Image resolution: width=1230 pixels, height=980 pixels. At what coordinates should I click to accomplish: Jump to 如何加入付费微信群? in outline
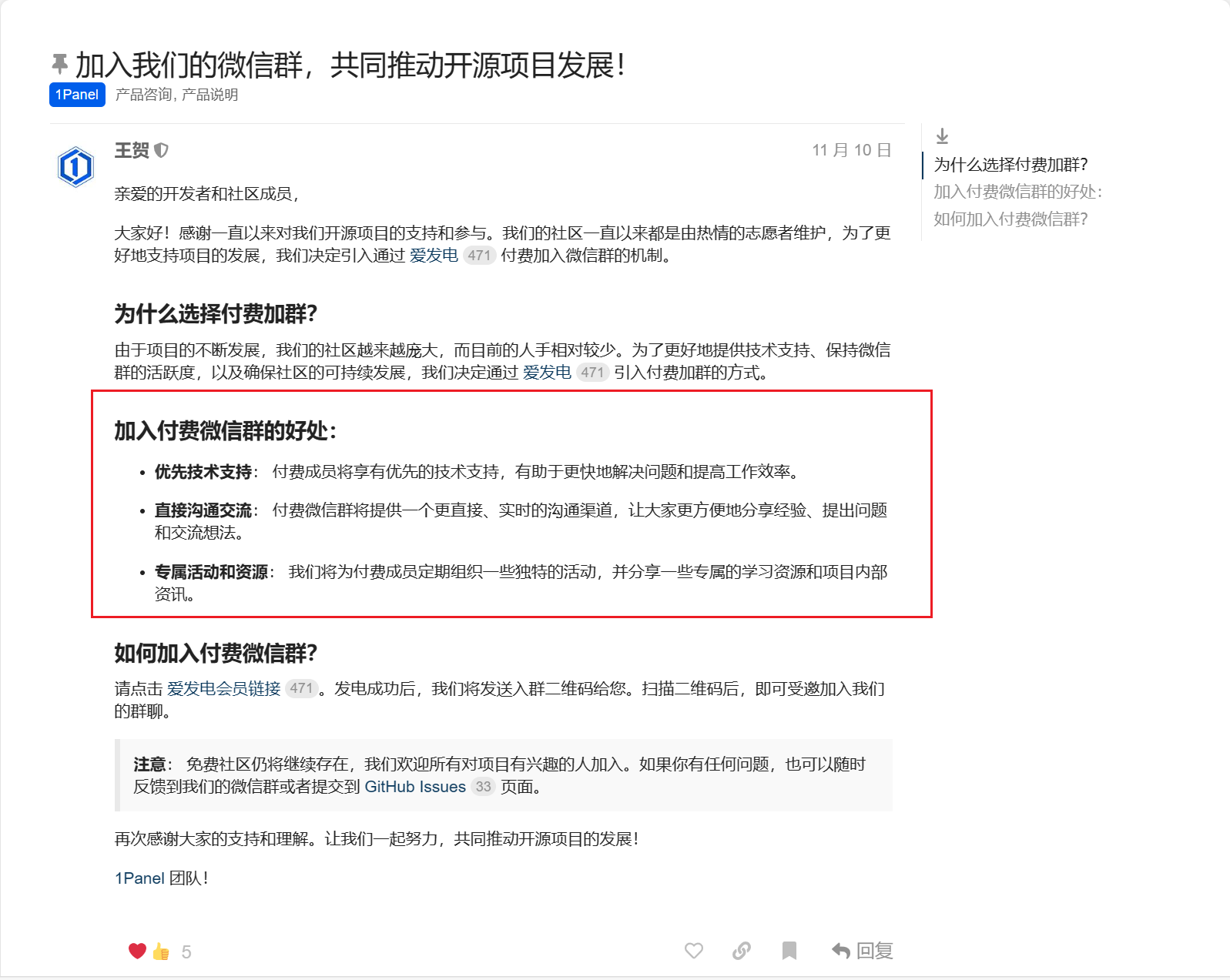1010,219
